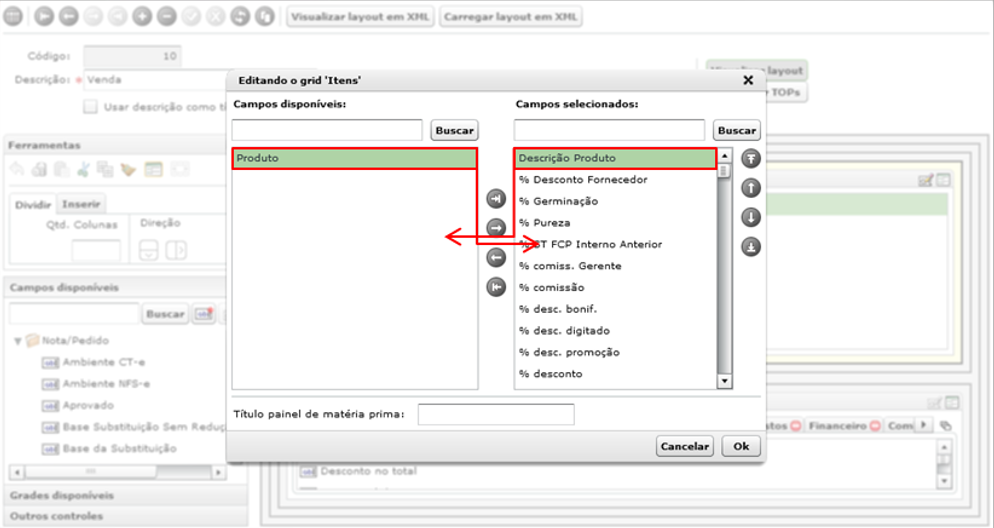Click the duplicate record icon in the top toolbar

(x=264, y=16)
